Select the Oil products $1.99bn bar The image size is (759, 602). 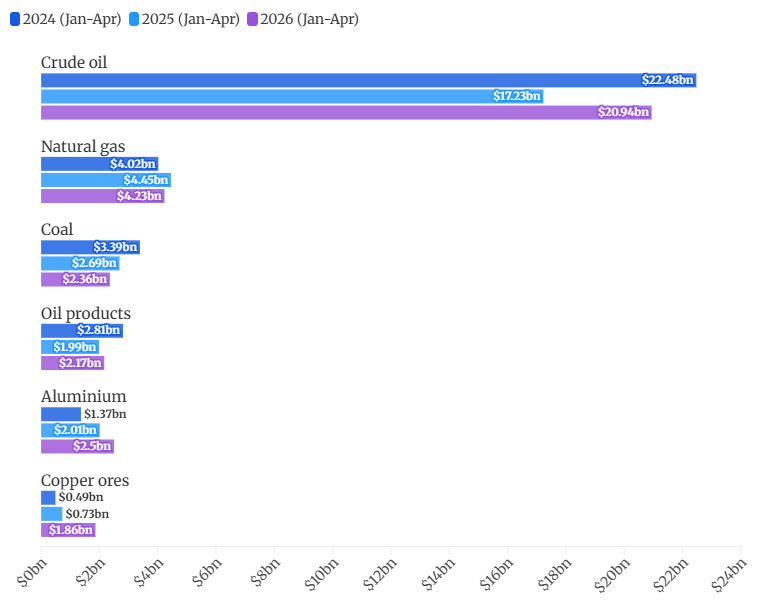[70, 347]
